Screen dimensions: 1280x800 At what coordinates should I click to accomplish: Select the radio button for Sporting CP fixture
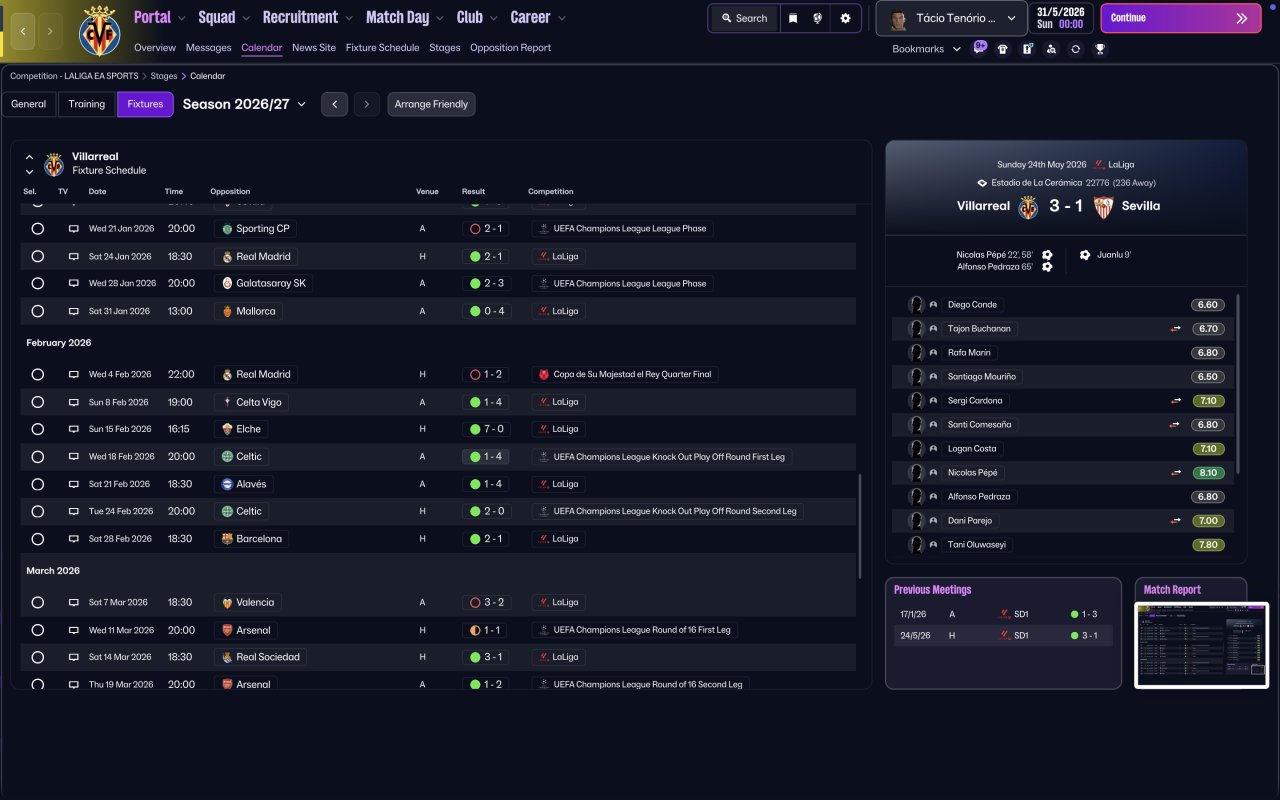pyautogui.click(x=37, y=229)
